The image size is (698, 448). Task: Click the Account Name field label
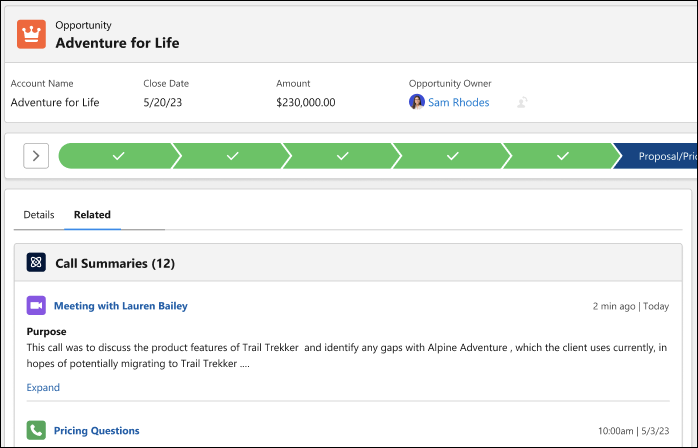(42, 83)
